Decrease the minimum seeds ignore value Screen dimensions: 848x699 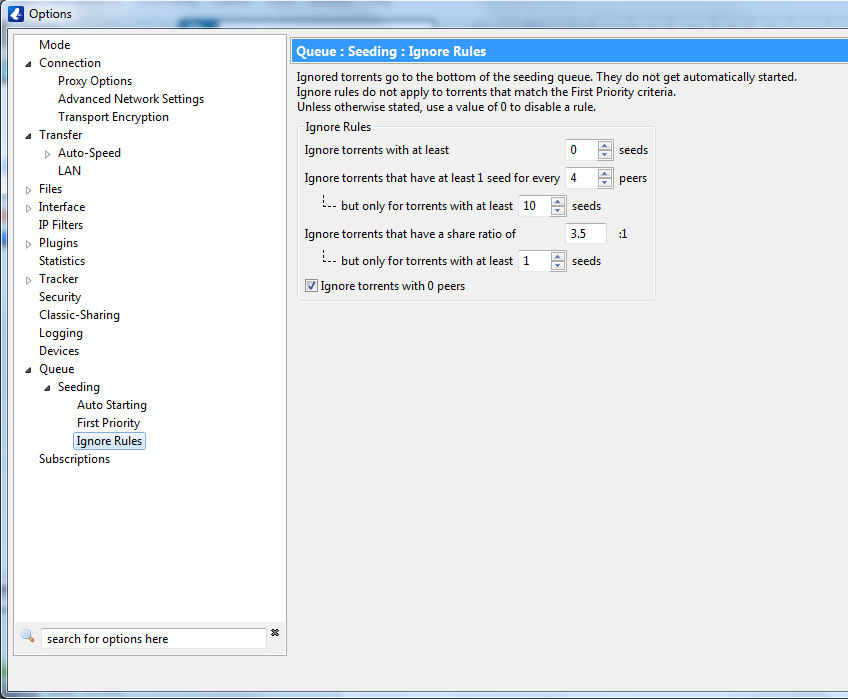605,154
